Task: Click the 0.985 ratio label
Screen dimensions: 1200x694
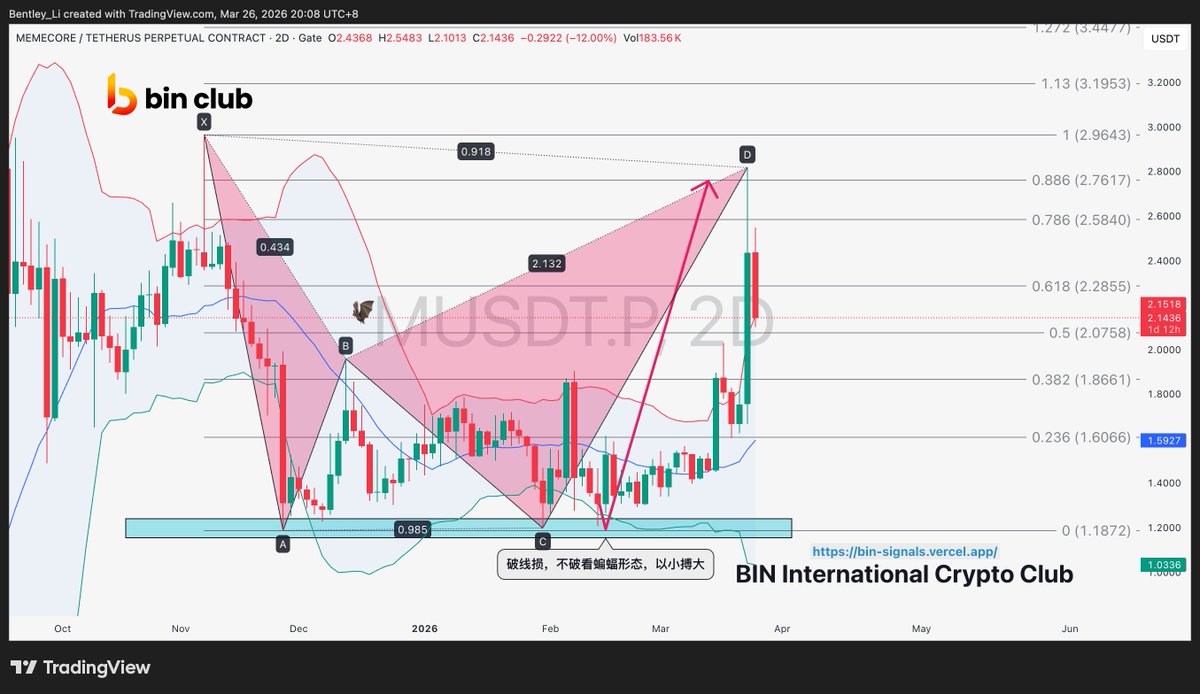Action: pyautogui.click(x=412, y=530)
